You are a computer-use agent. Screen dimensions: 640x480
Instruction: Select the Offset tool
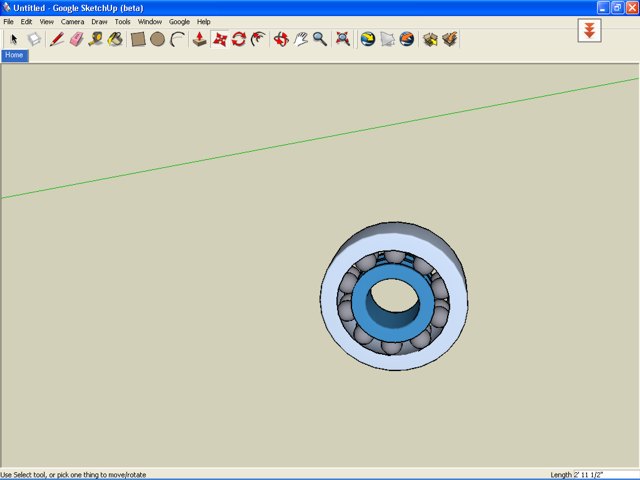[258, 39]
